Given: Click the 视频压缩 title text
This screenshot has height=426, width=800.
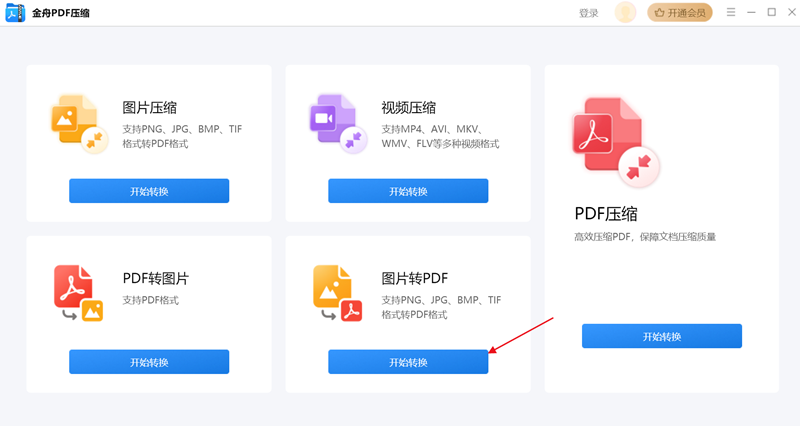Looking at the screenshot, I should click(409, 108).
